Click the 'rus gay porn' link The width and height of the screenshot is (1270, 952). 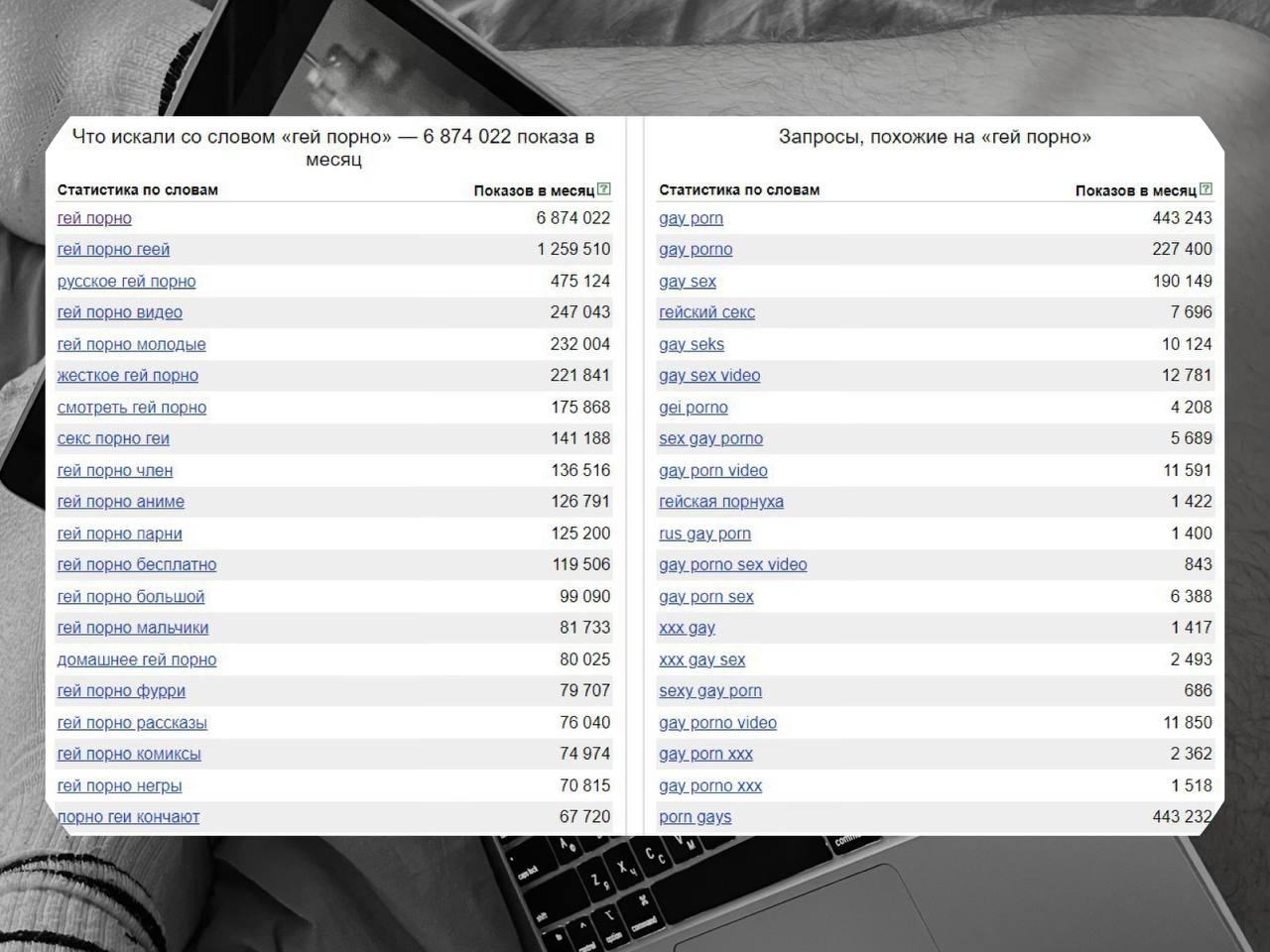[704, 534]
